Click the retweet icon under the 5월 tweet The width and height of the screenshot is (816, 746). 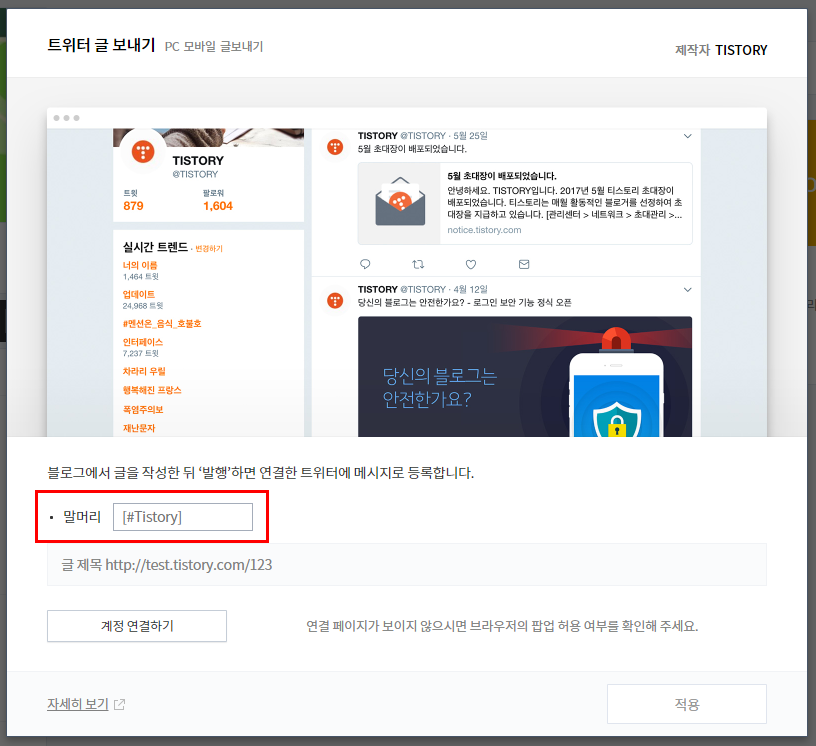tap(418, 264)
